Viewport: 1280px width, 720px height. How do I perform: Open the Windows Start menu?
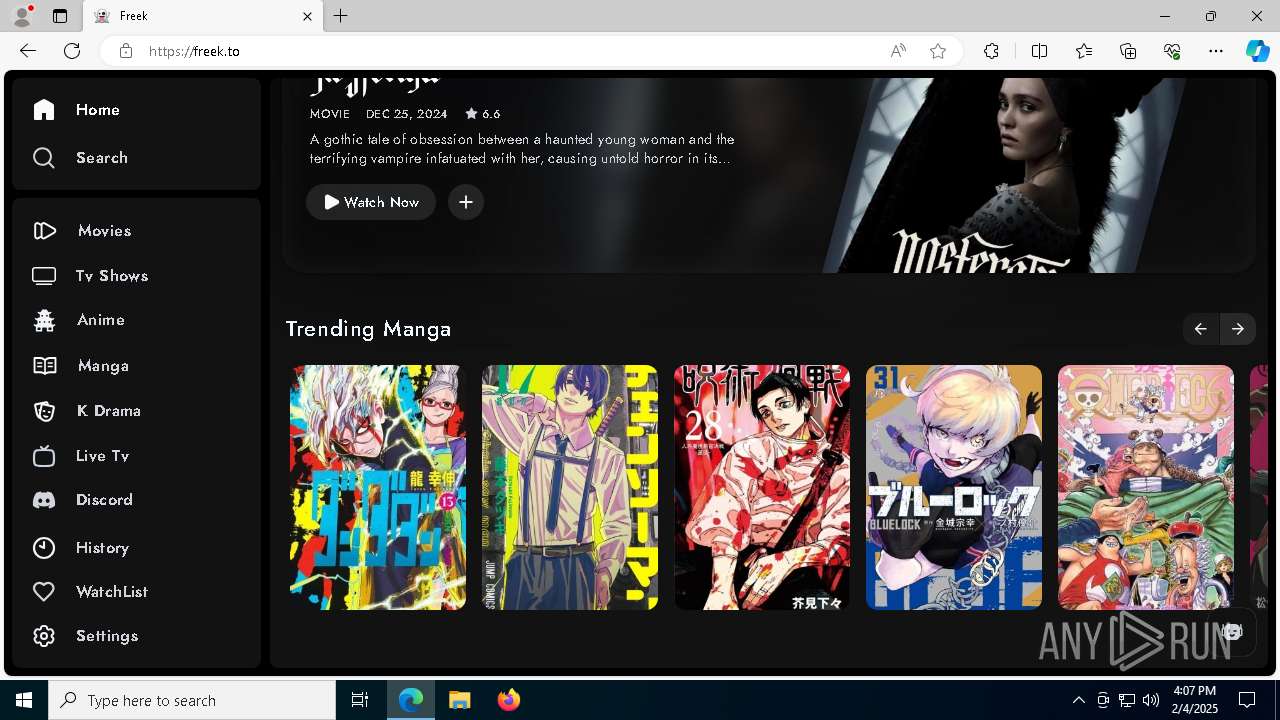(x=24, y=700)
